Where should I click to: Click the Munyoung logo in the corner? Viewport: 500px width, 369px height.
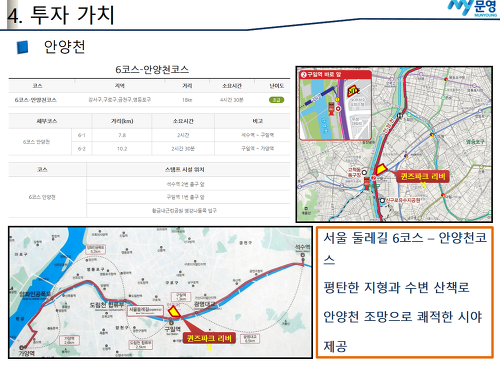click(x=472, y=8)
